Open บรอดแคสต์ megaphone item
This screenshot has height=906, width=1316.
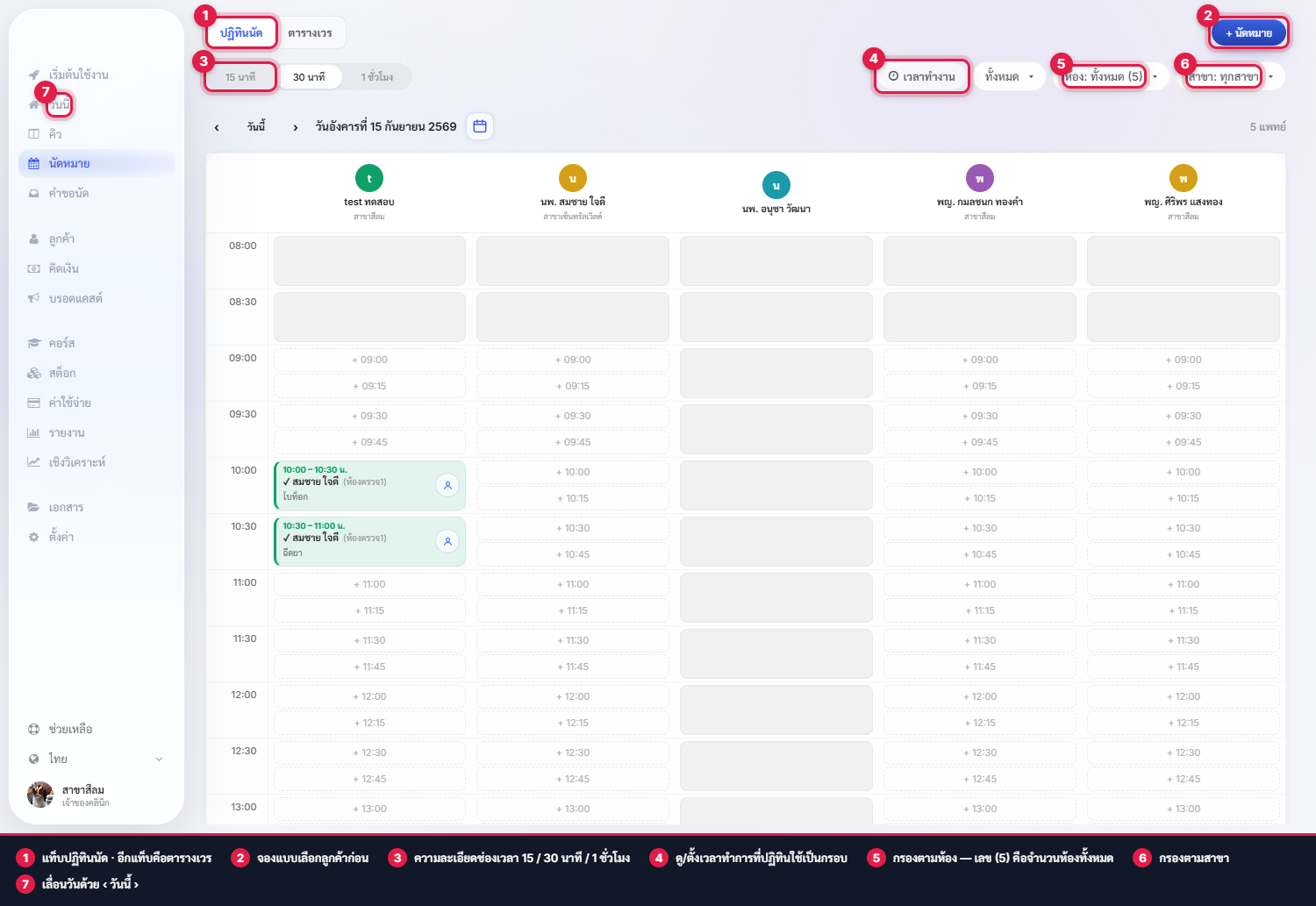(97, 299)
